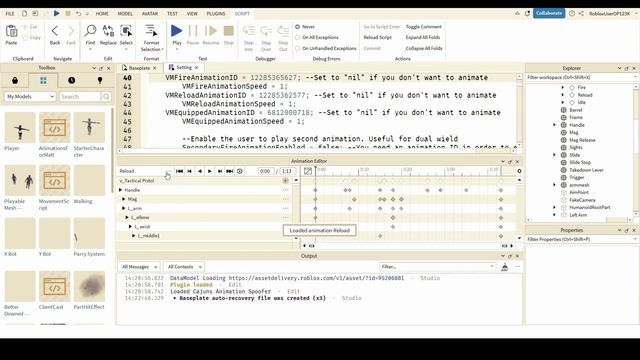640x360 pixels.
Task: Expand the L_wrist track
Action: [130, 227]
